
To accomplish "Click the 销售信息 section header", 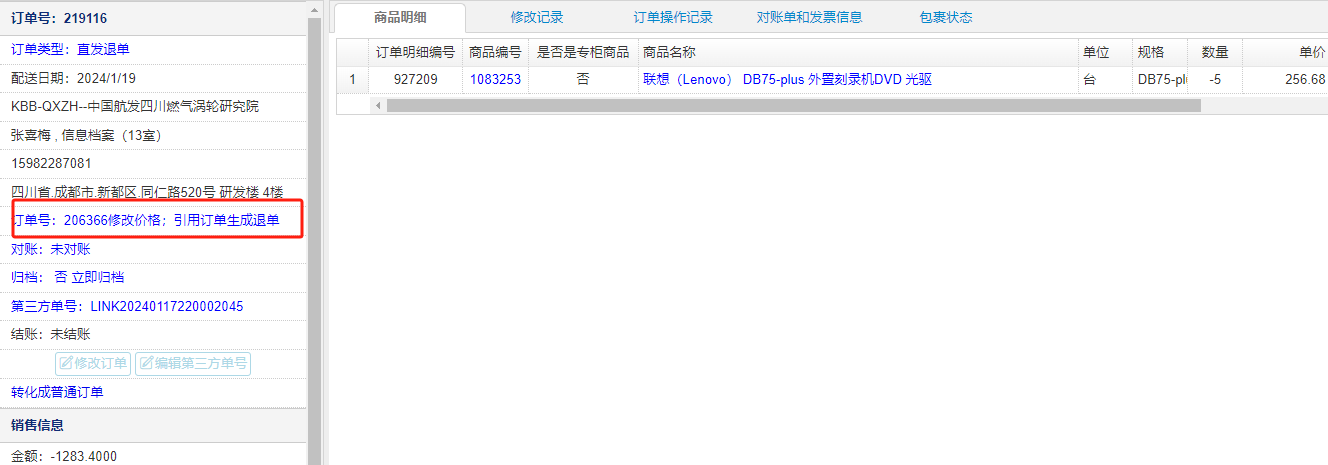I will [38, 425].
